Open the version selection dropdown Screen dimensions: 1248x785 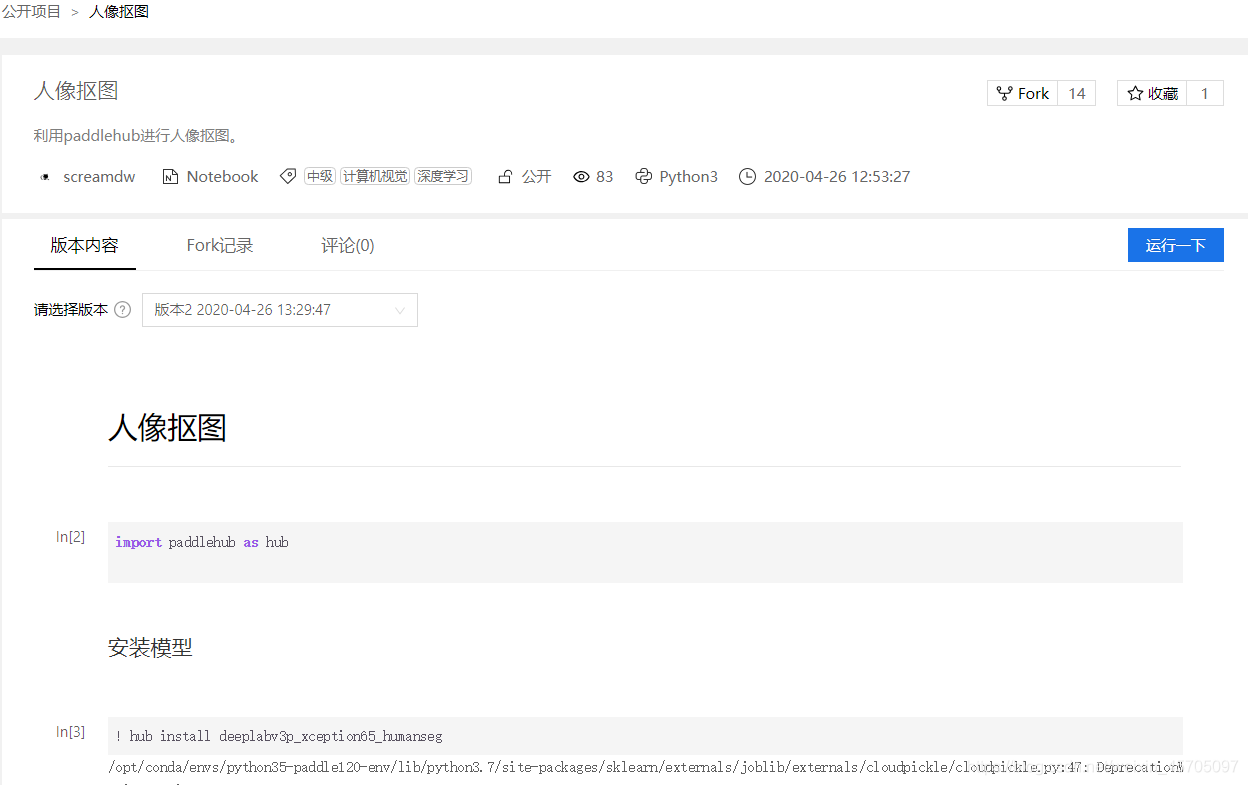coord(280,310)
